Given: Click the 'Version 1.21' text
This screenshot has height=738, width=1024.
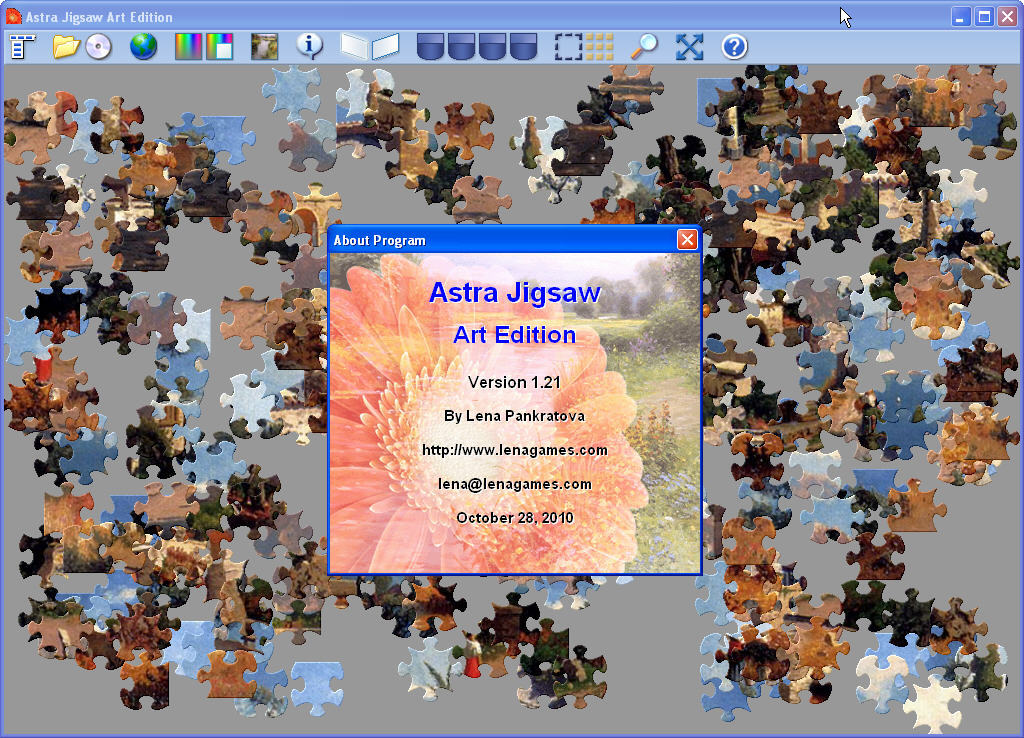Looking at the screenshot, I should click(x=515, y=382).
